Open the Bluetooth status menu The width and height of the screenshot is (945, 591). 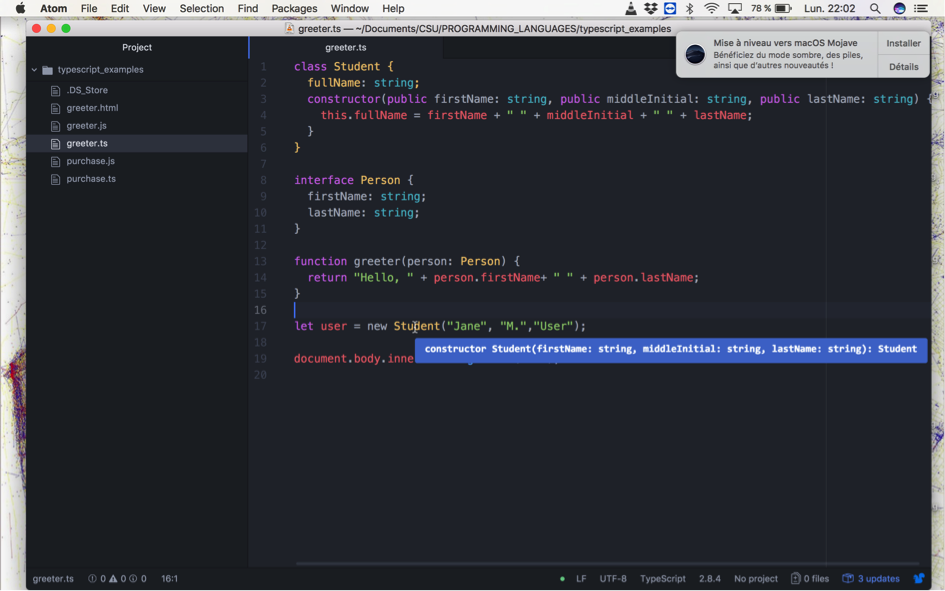pyautogui.click(x=690, y=8)
